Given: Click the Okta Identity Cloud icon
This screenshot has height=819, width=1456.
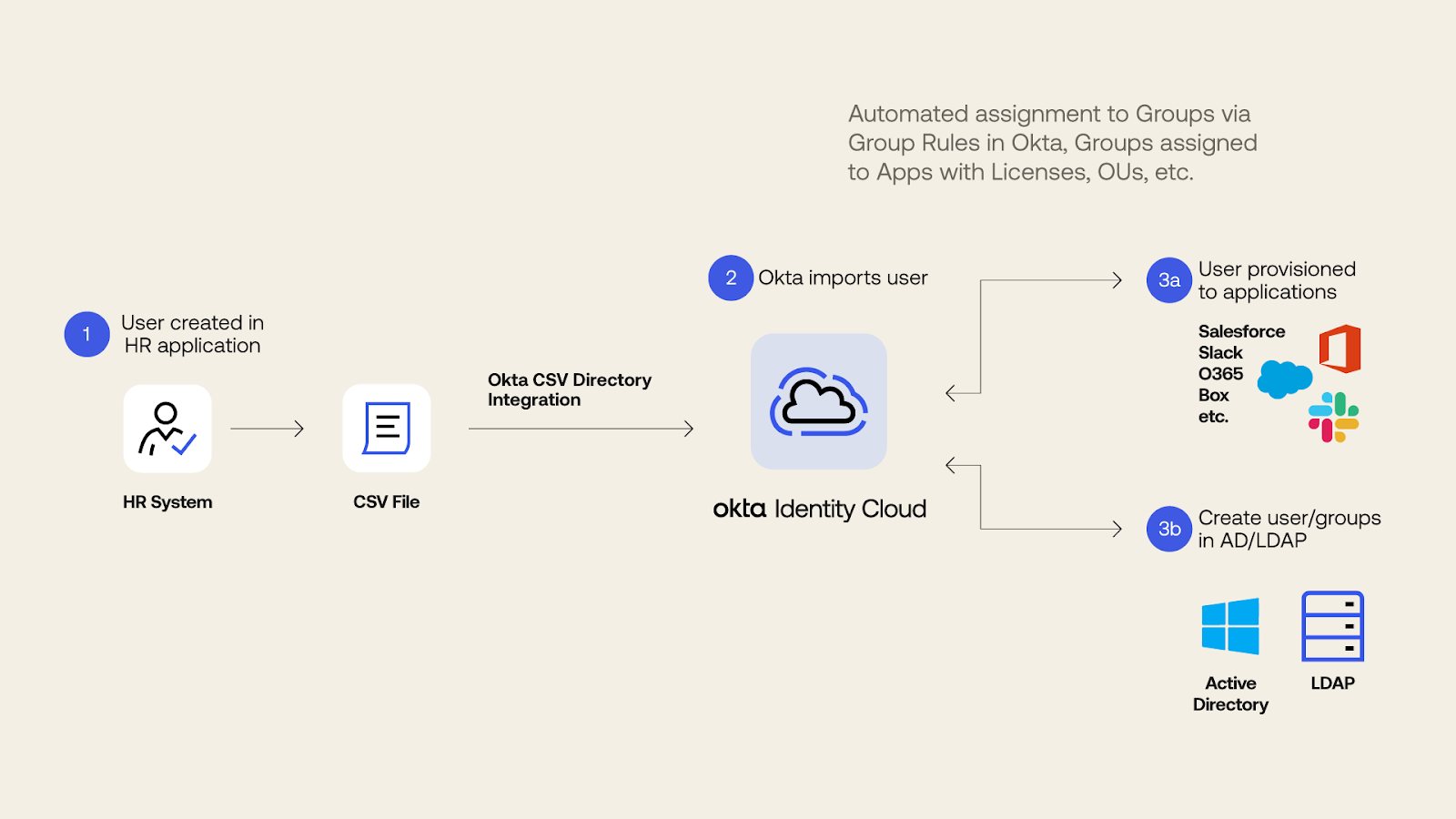Looking at the screenshot, I should coord(818,401).
